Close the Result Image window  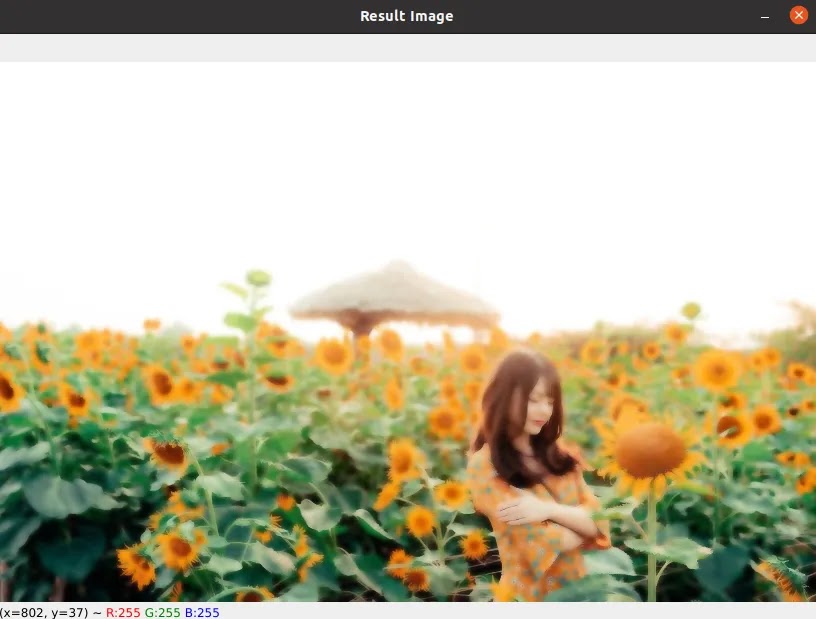coord(798,16)
